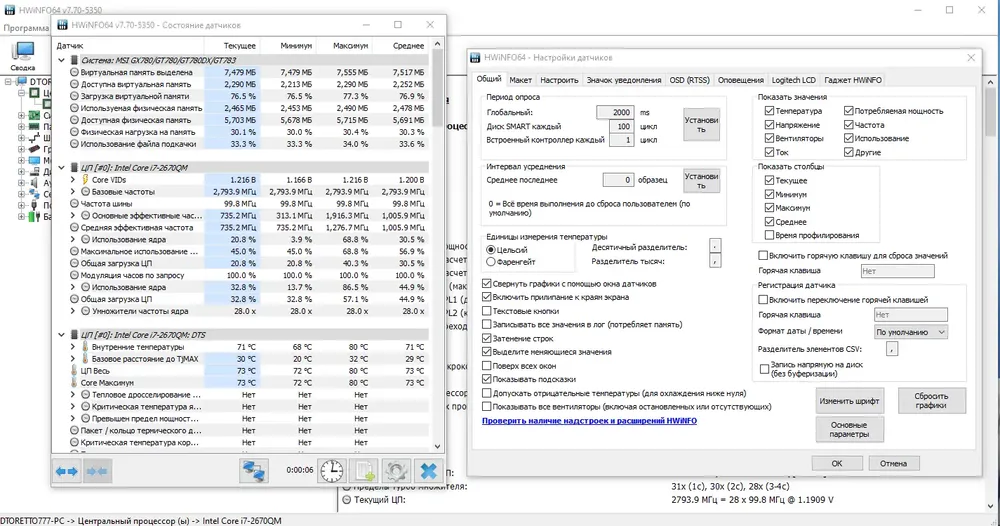The height and width of the screenshot is (526, 1000).
Task: Click the Разделитель элементов CSV field
Action: click(892, 349)
